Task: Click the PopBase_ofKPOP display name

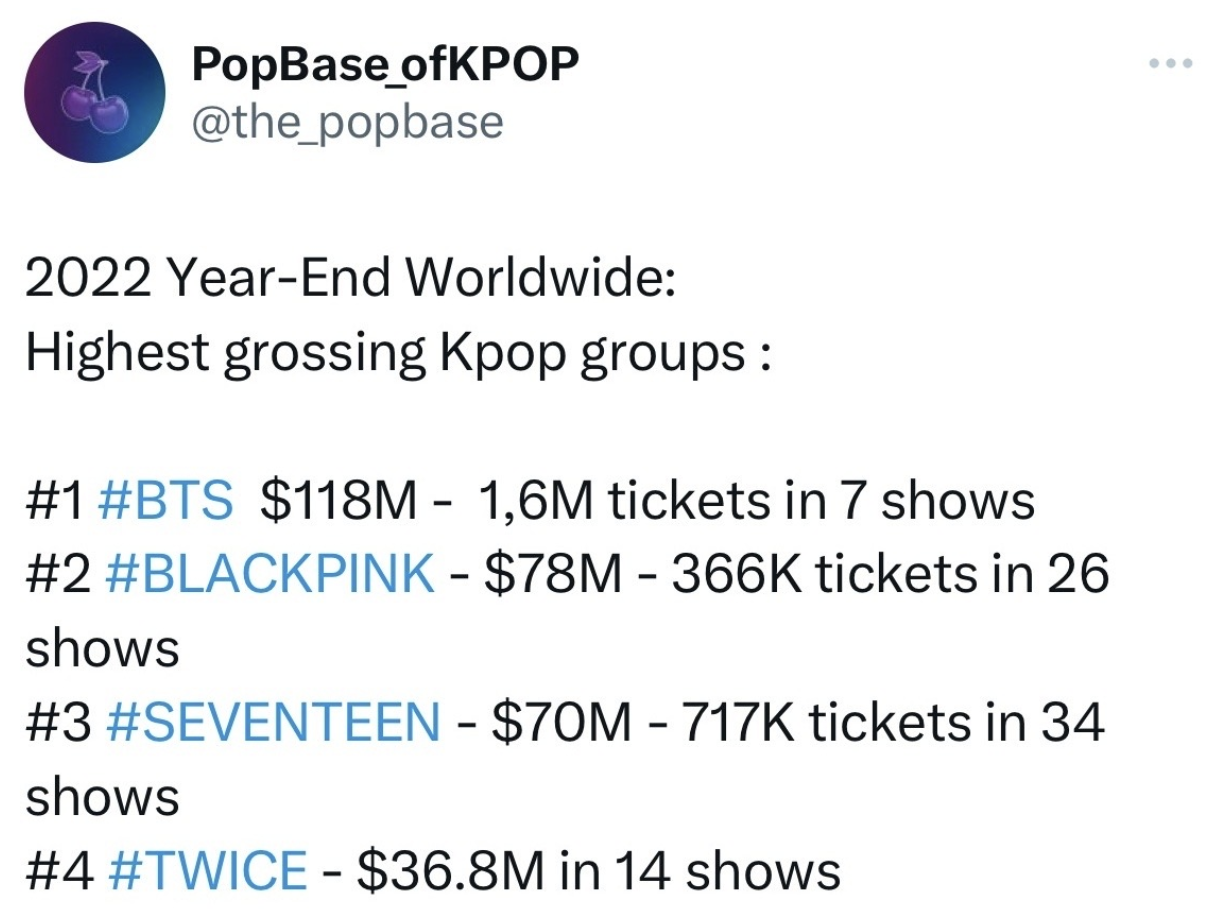Action: [387, 65]
